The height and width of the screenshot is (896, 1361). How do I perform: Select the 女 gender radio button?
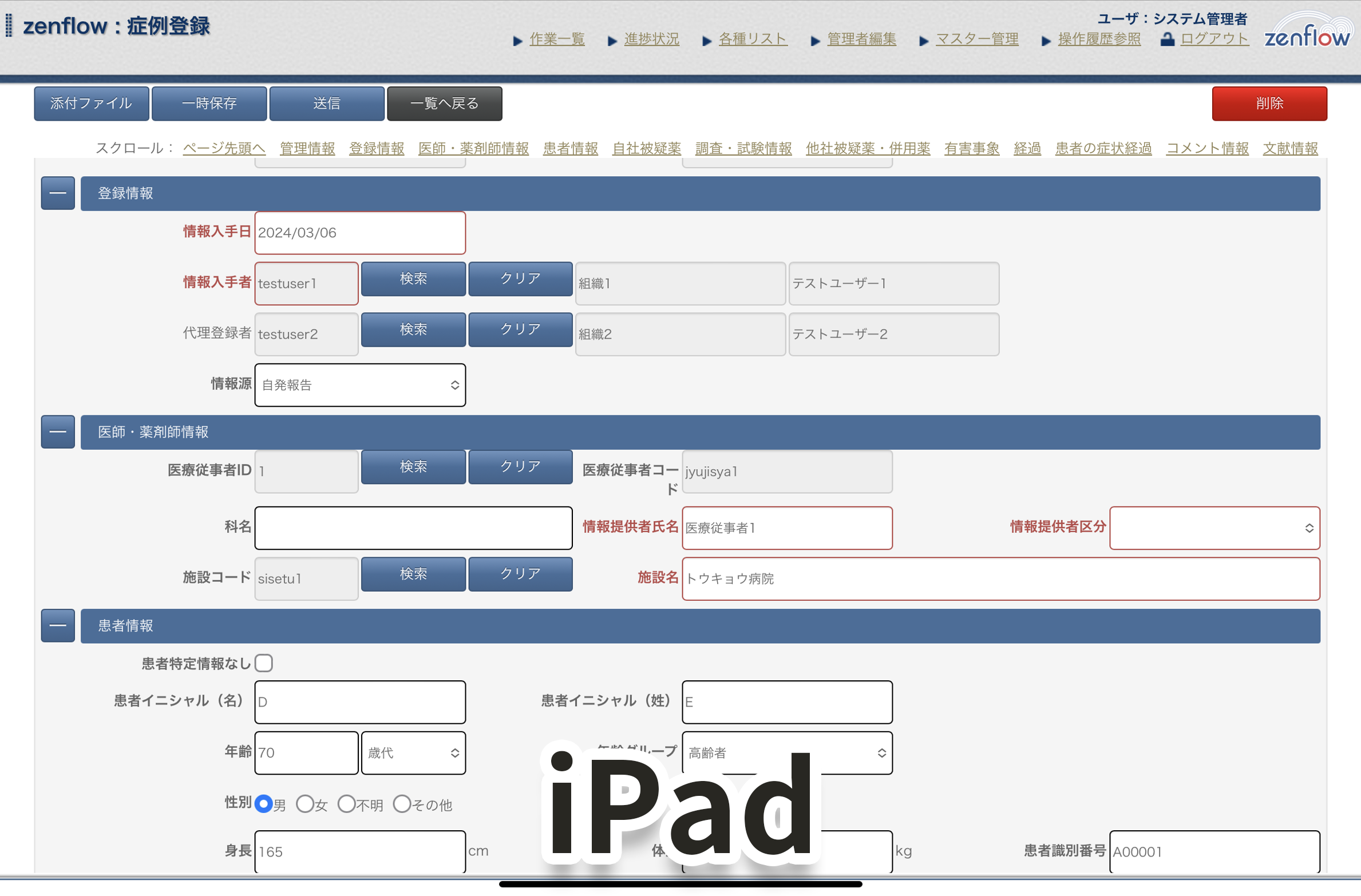[305, 804]
